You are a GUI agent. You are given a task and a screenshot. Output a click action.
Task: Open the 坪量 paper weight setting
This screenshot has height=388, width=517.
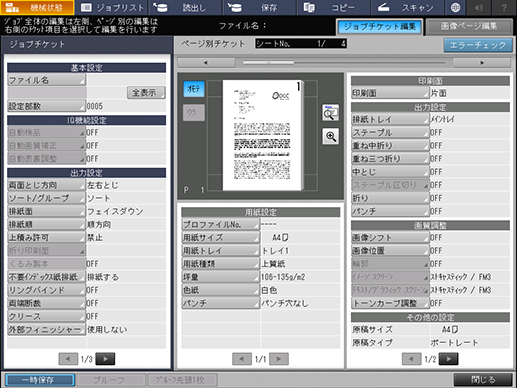[x=221, y=277]
